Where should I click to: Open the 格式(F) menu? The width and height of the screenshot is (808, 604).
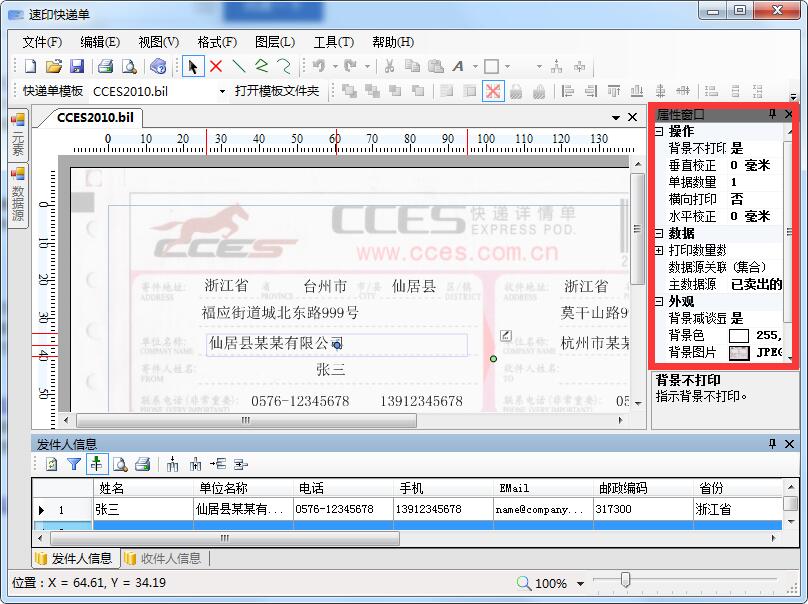coord(217,42)
